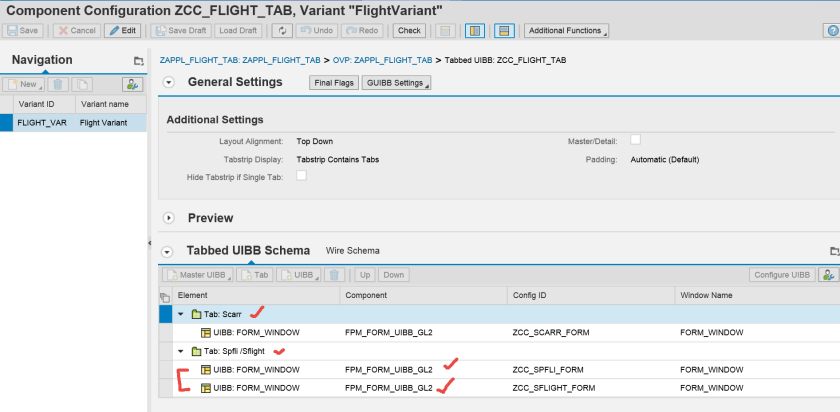The image size is (840, 412).
Task: Open the GUIBB Settings dropdown
Action: 396,83
